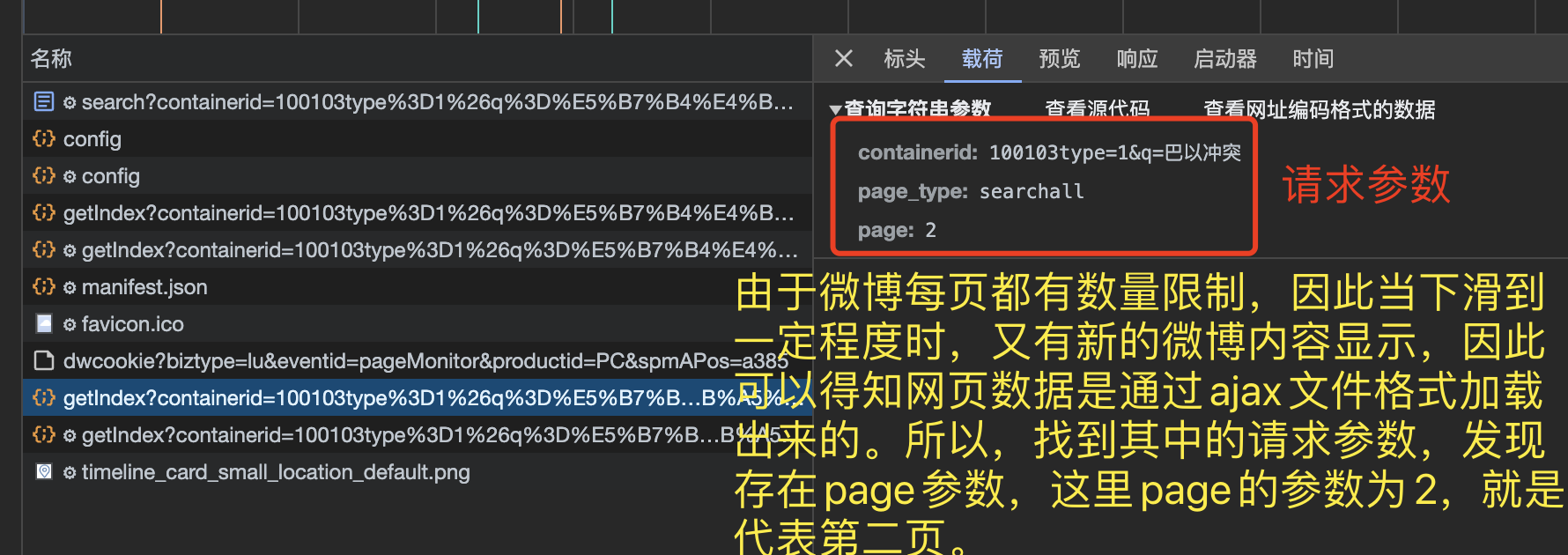Screen dimensions: 1568x555
Task: Click 查看网址编码格式的数据 link
Action: click(x=1319, y=109)
